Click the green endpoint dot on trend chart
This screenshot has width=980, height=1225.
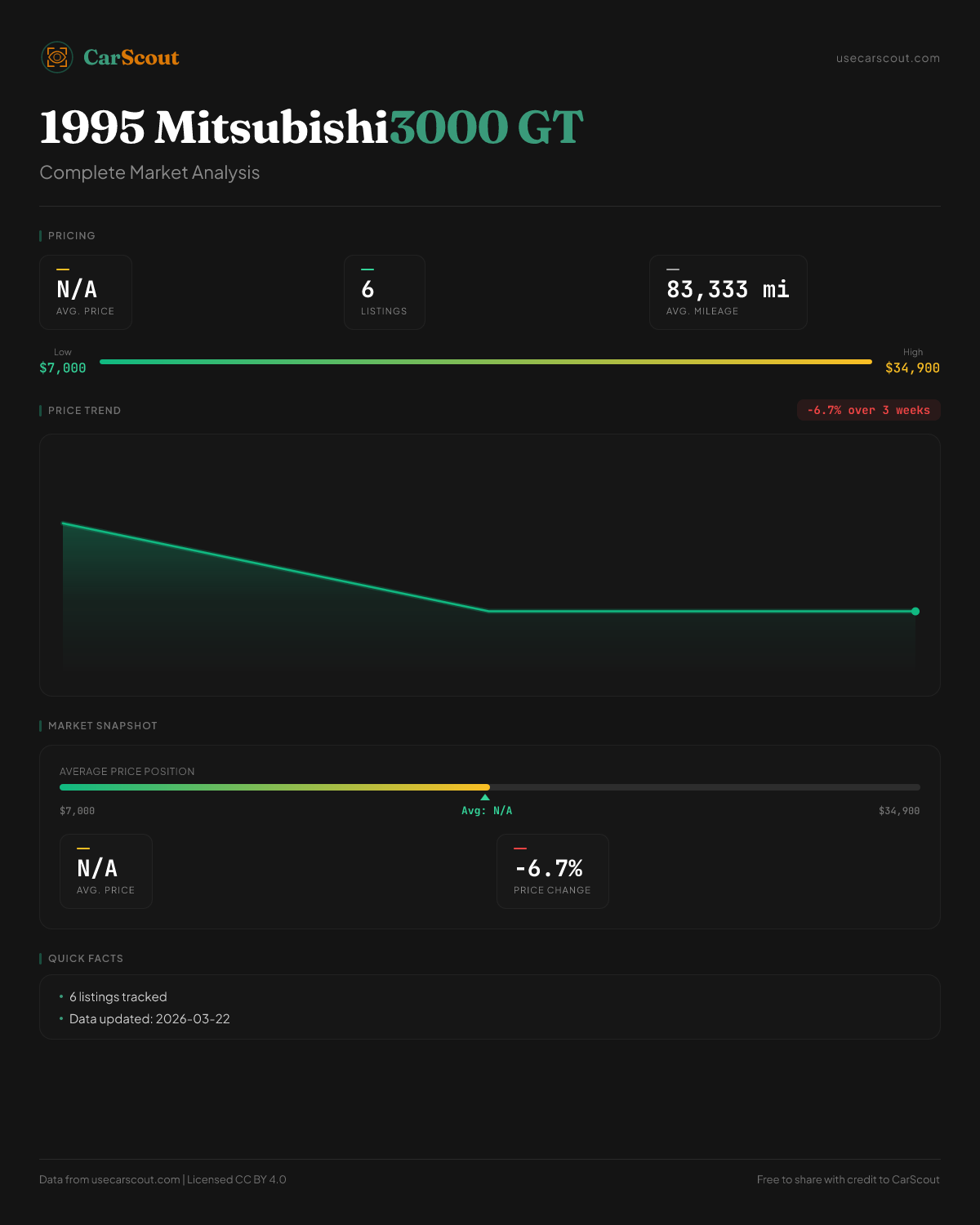point(915,611)
